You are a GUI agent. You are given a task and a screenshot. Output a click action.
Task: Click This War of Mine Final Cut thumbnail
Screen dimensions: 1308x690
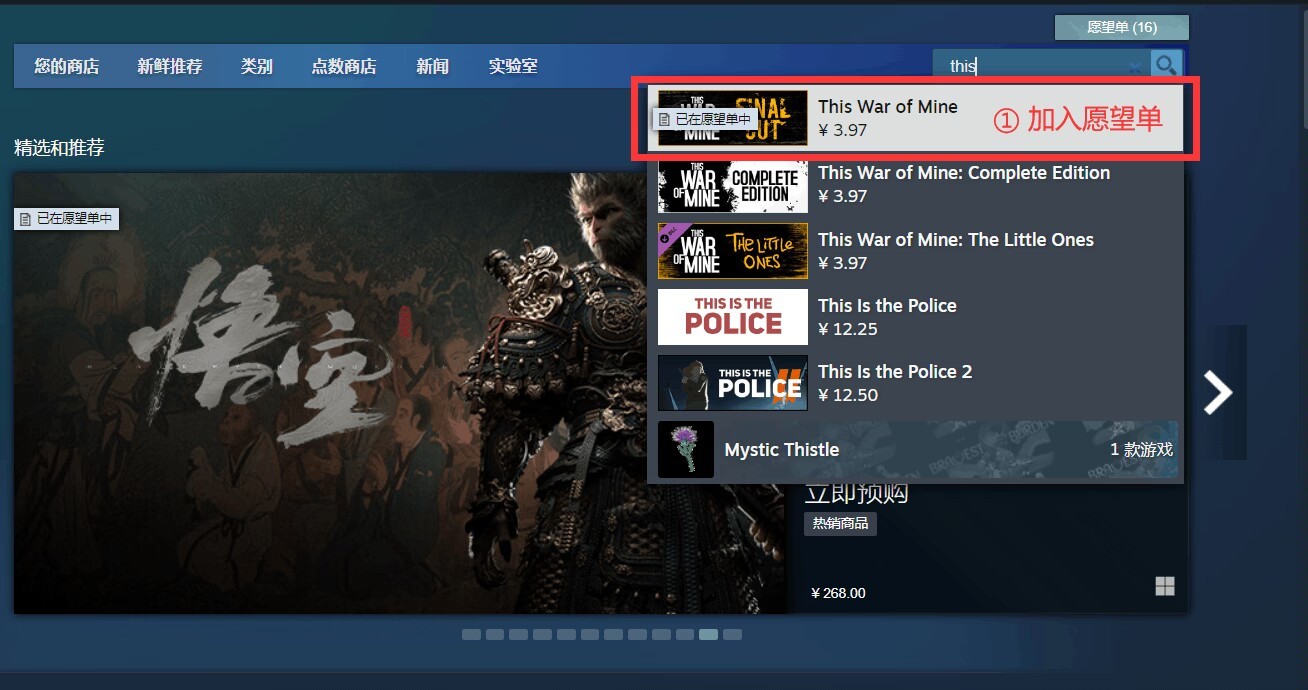[732, 118]
